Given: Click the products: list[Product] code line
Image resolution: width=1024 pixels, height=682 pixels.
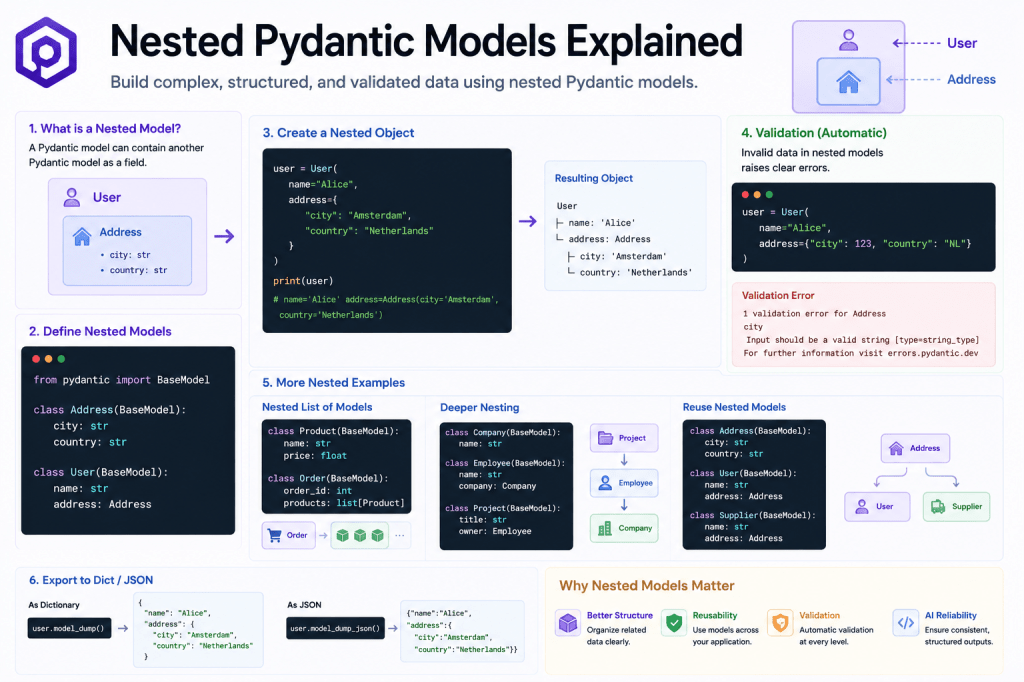Looking at the screenshot, I should (x=344, y=503).
